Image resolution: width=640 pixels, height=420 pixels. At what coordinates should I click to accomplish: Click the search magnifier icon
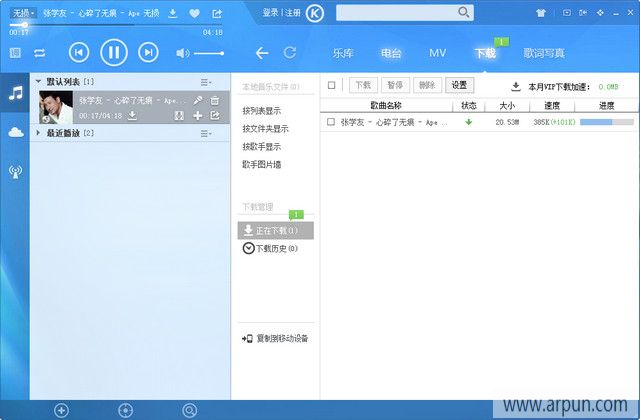coord(464,12)
